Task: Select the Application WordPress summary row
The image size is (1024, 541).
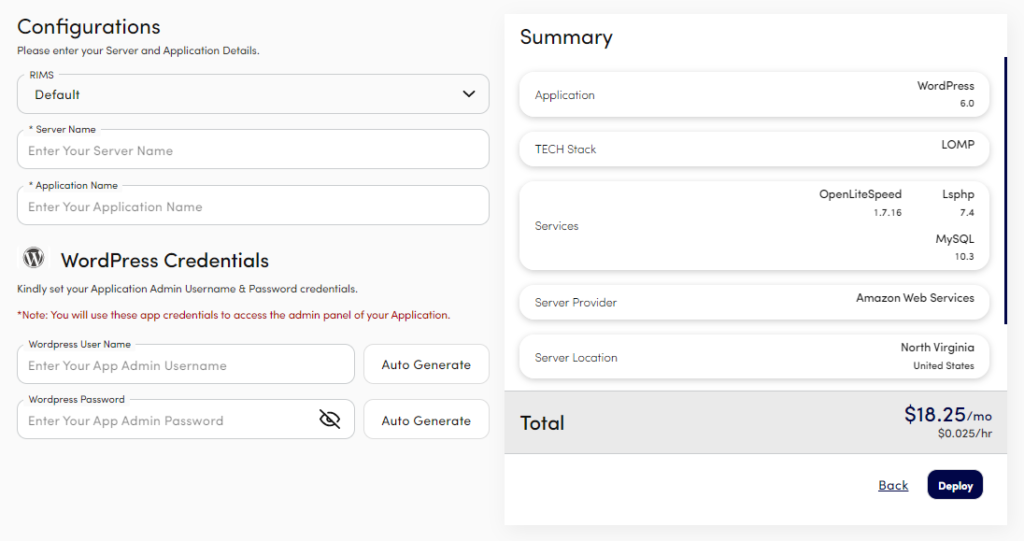Action: point(753,95)
